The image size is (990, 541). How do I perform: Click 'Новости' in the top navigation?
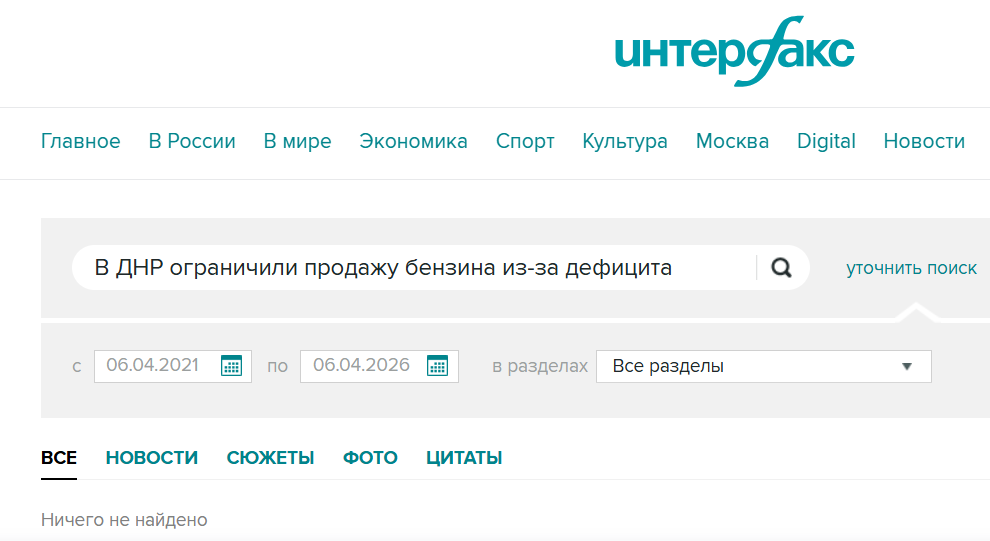click(x=924, y=141)
